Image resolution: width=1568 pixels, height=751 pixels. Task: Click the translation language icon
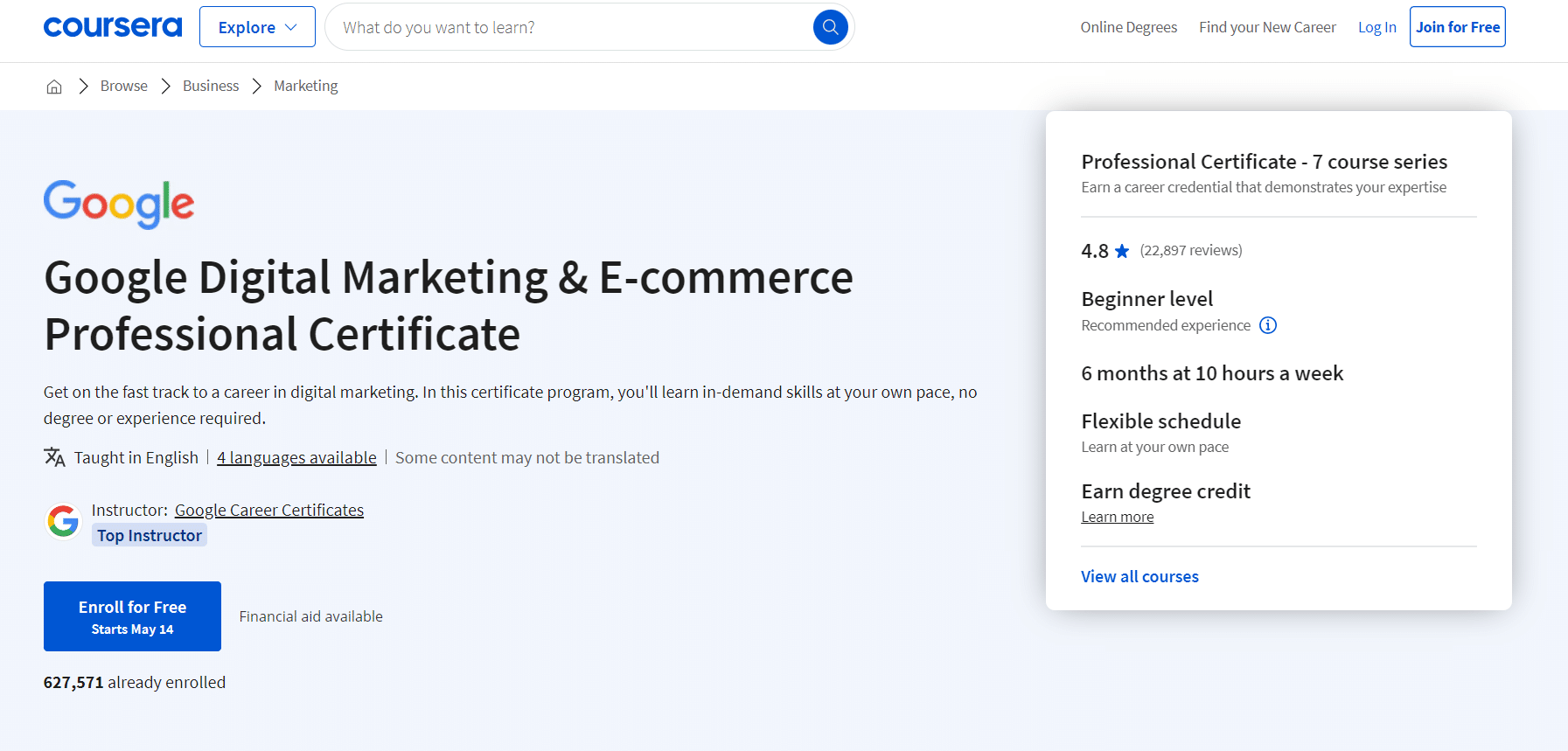click(54, 457)
